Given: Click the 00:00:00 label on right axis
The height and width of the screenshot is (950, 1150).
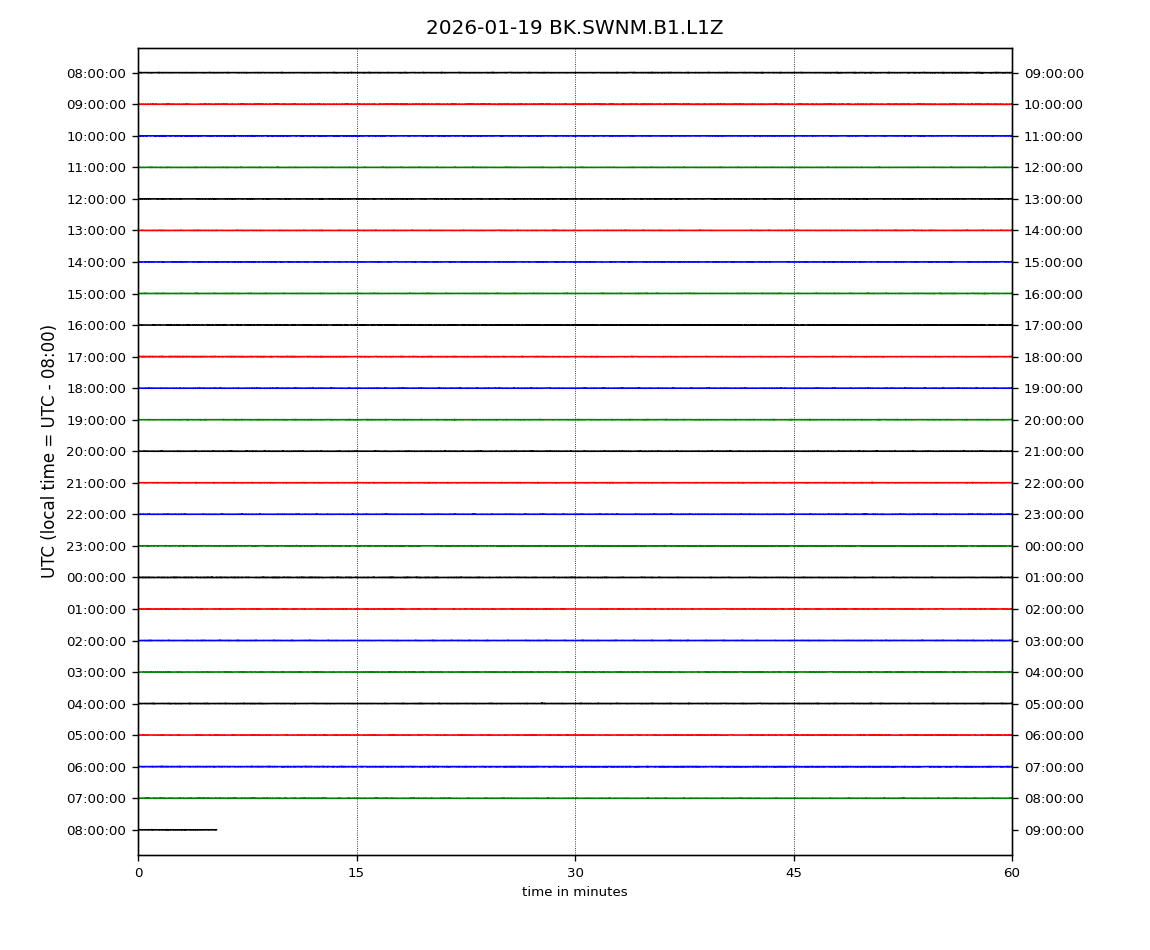Looking at the screenshot, I should [x=1053, y=546].
